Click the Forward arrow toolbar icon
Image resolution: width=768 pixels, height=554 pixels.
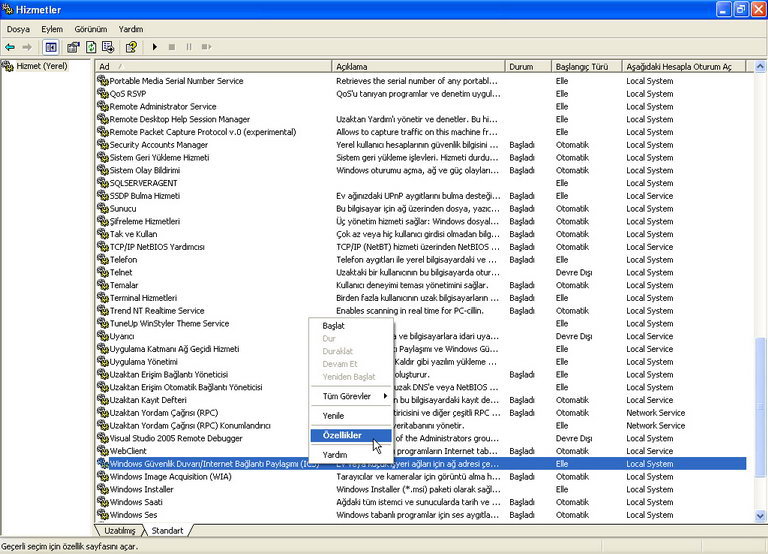click(27, 47)
